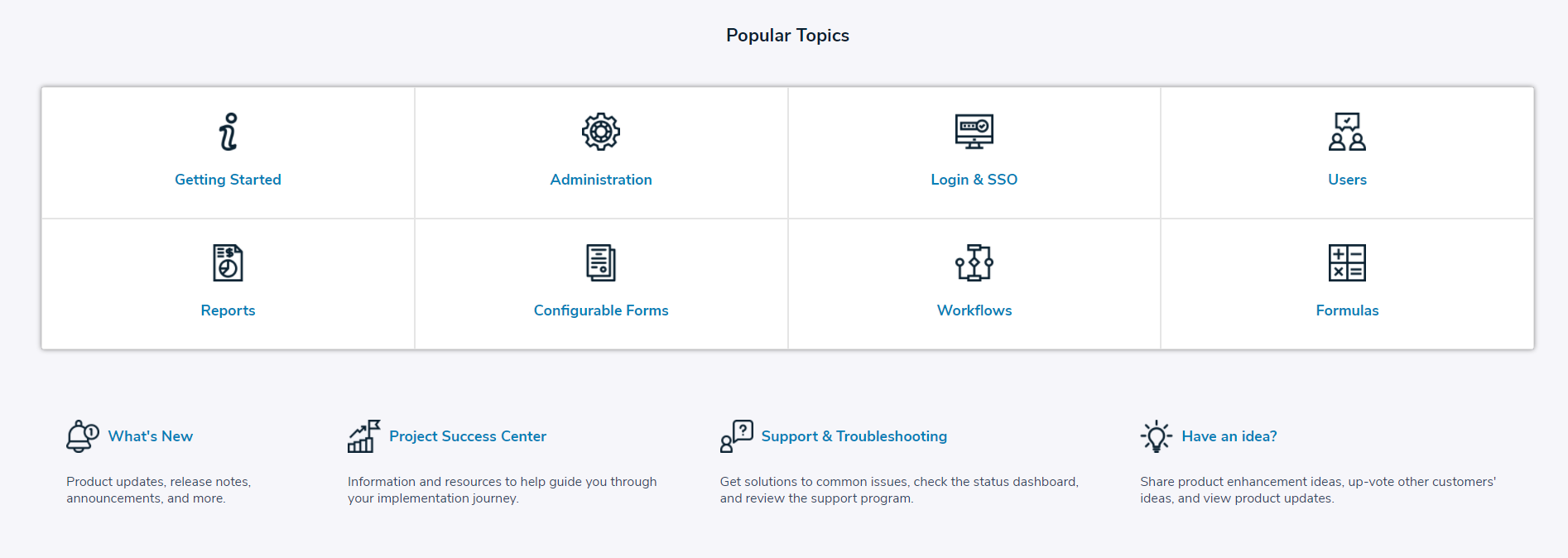Screen dimensions: 1568x558
Task: Open the Administration topic link
Action: click(x=601, y=180)
